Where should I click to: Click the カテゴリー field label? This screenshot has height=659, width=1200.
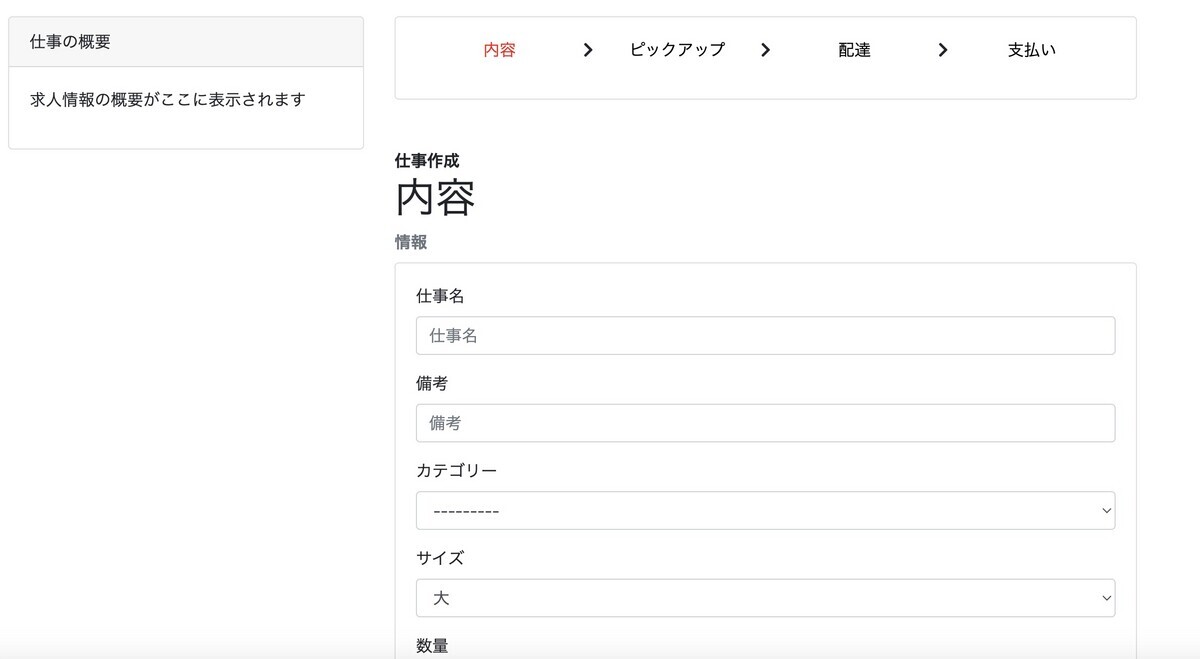coord(456,470)
